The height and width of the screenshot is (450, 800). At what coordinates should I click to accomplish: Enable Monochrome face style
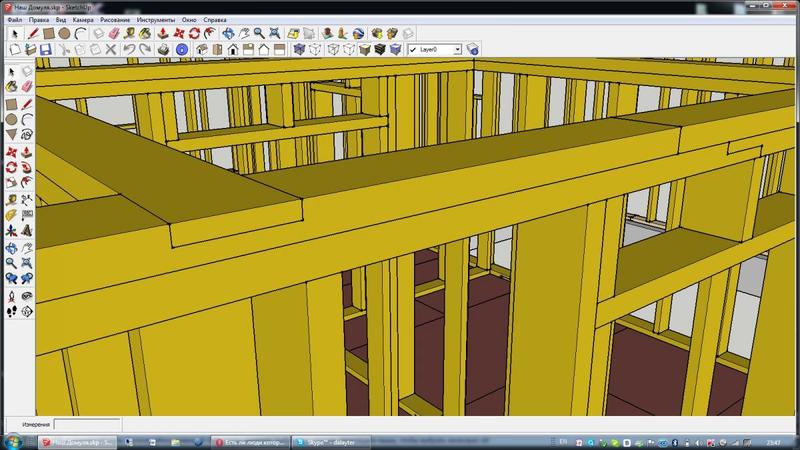[394, 48]
